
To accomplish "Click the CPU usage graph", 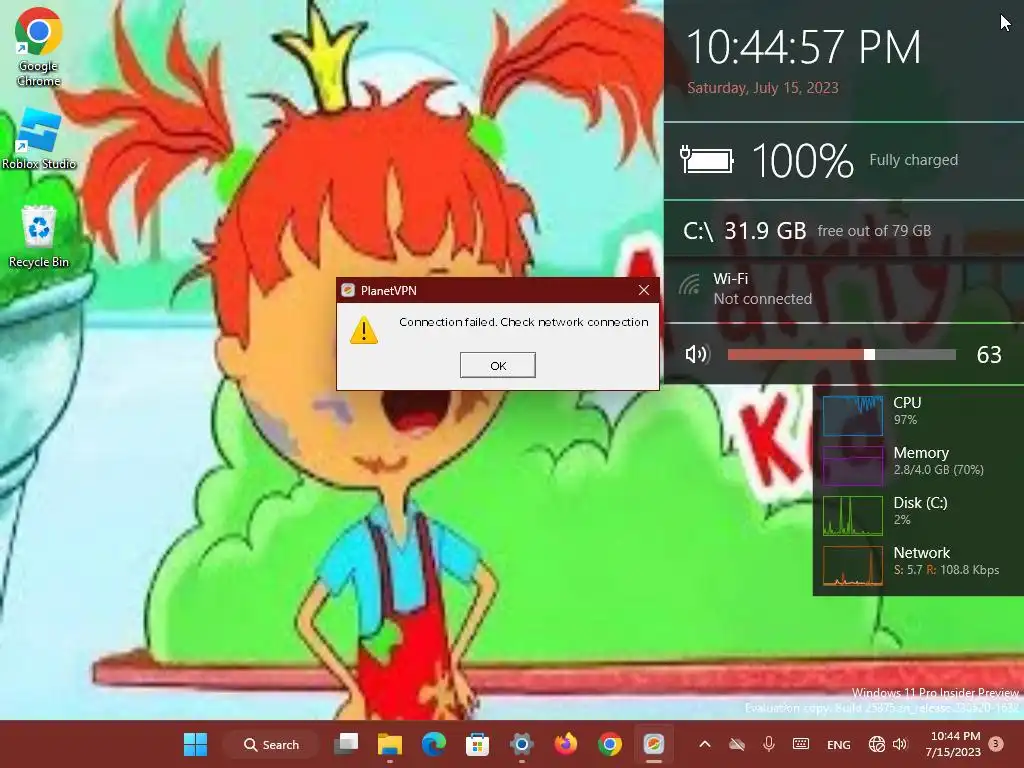I will tap(852, 415).
